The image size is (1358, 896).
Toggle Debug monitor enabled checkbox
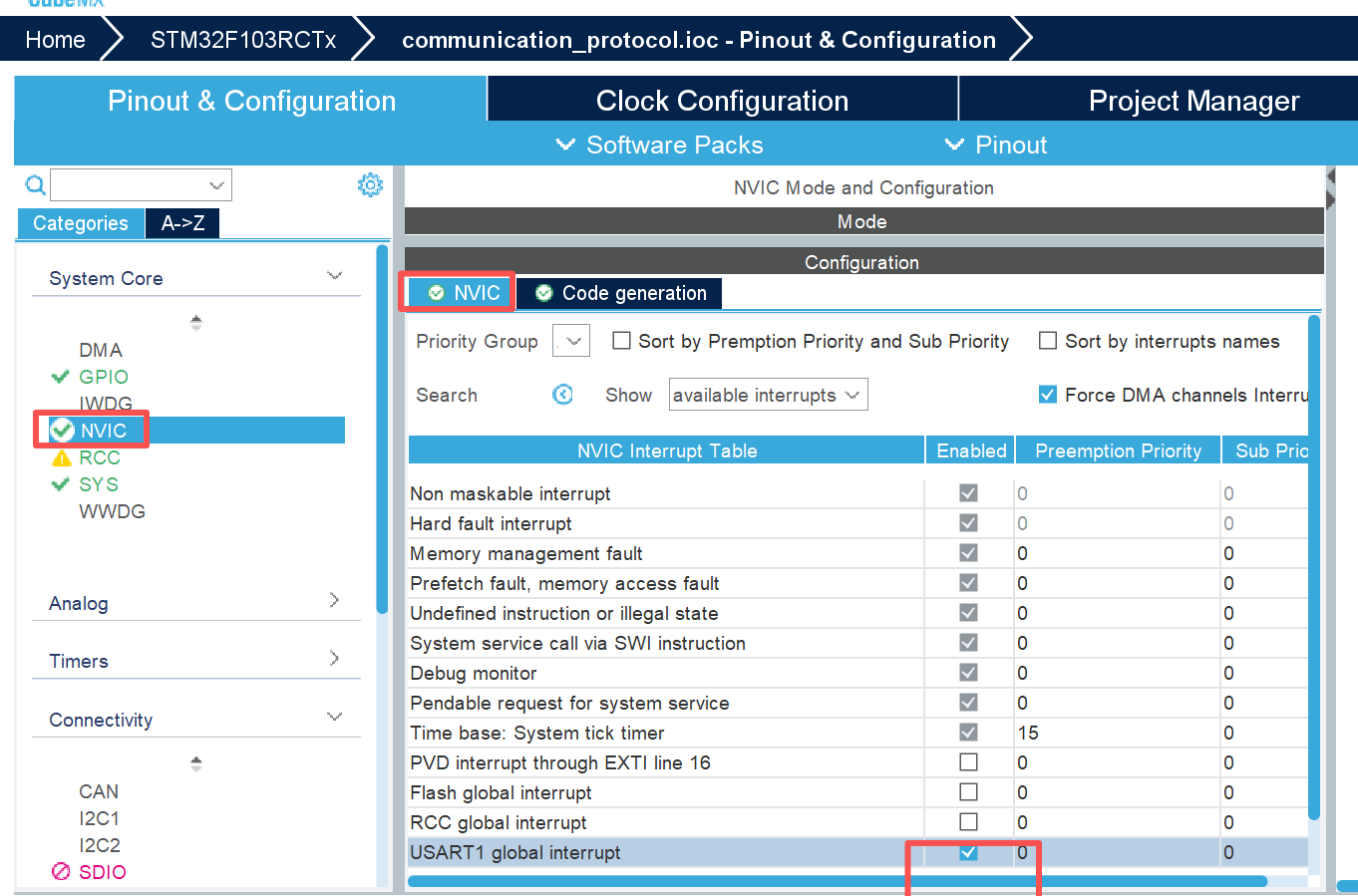coord(968,673)
